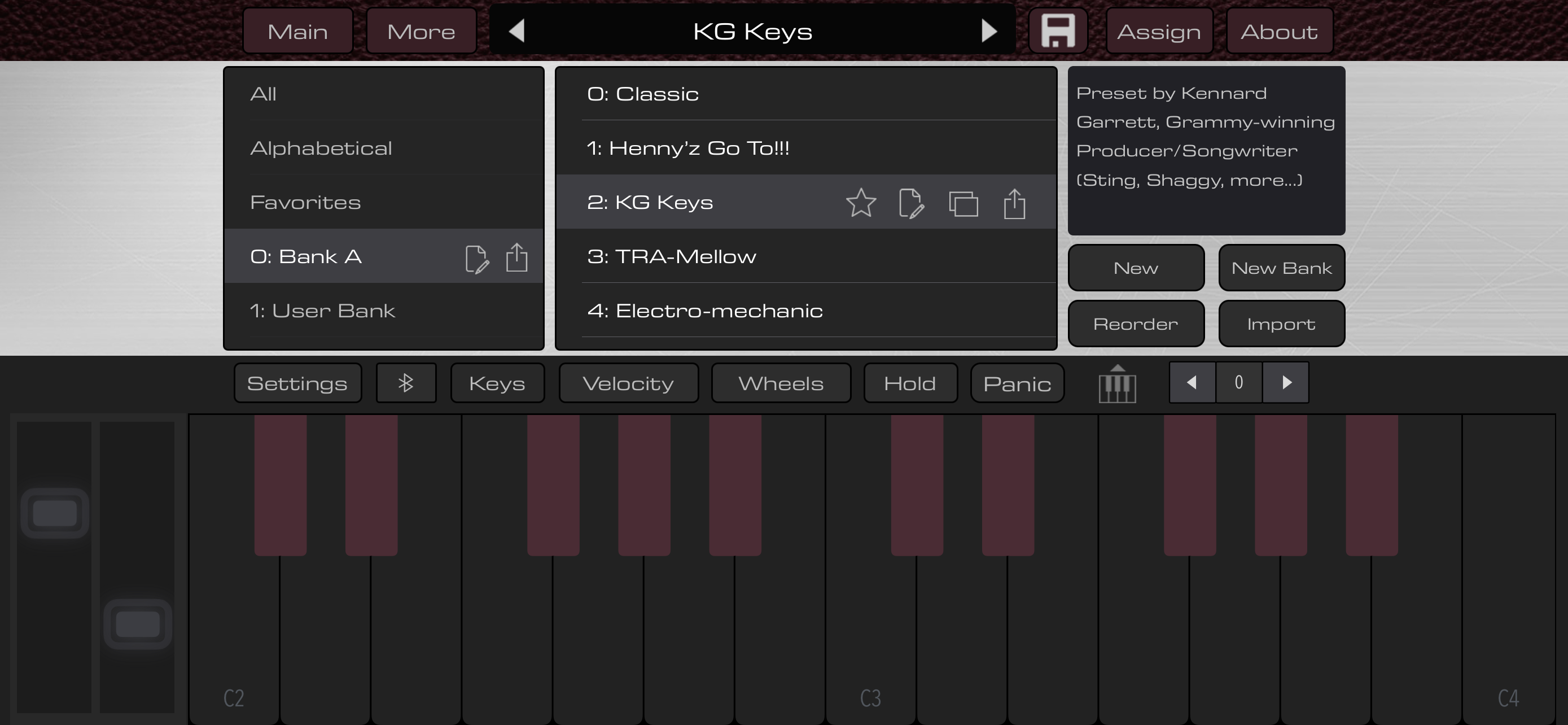Screen dimensions: 1568x725
Task: Duplicate the KG Keys preset
Action: 963,203
